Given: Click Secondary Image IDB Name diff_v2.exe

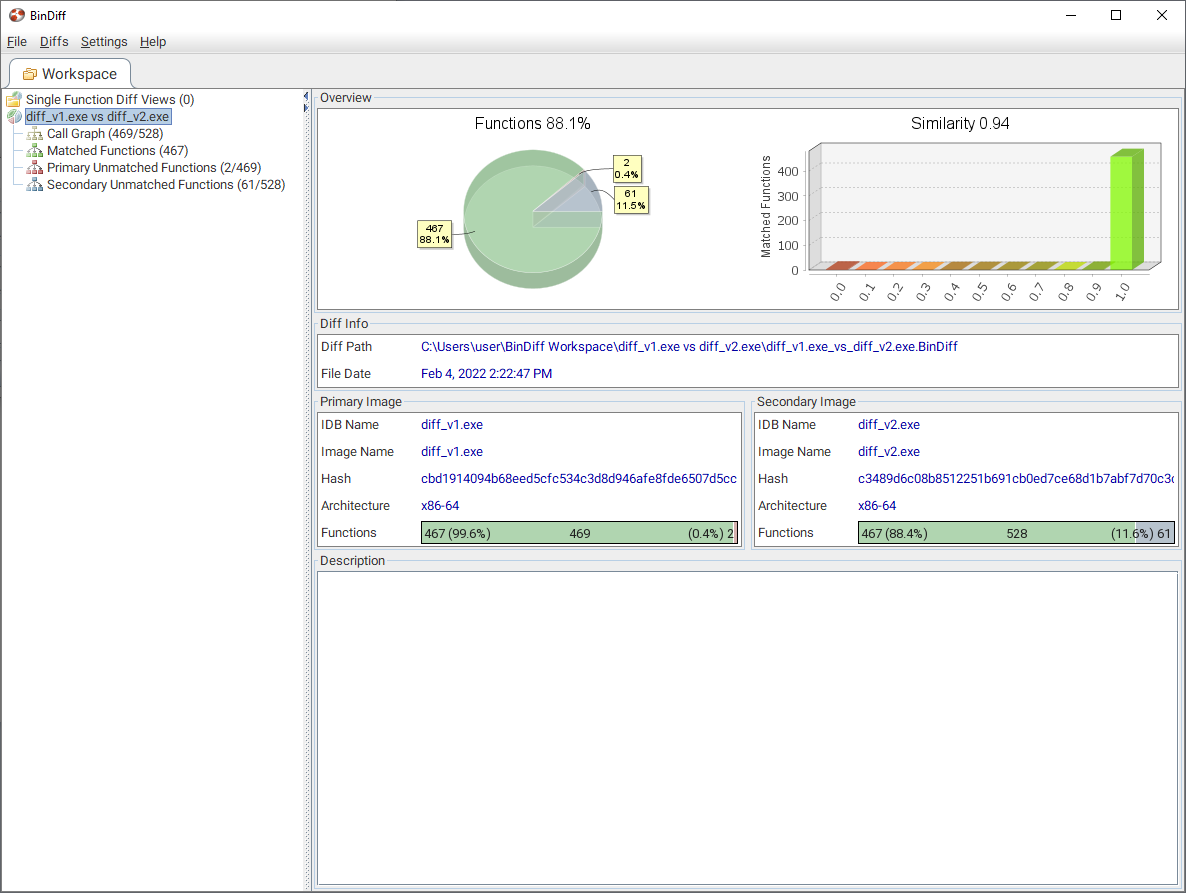Looking at the screenshot, I should click(x=889, y=425).
